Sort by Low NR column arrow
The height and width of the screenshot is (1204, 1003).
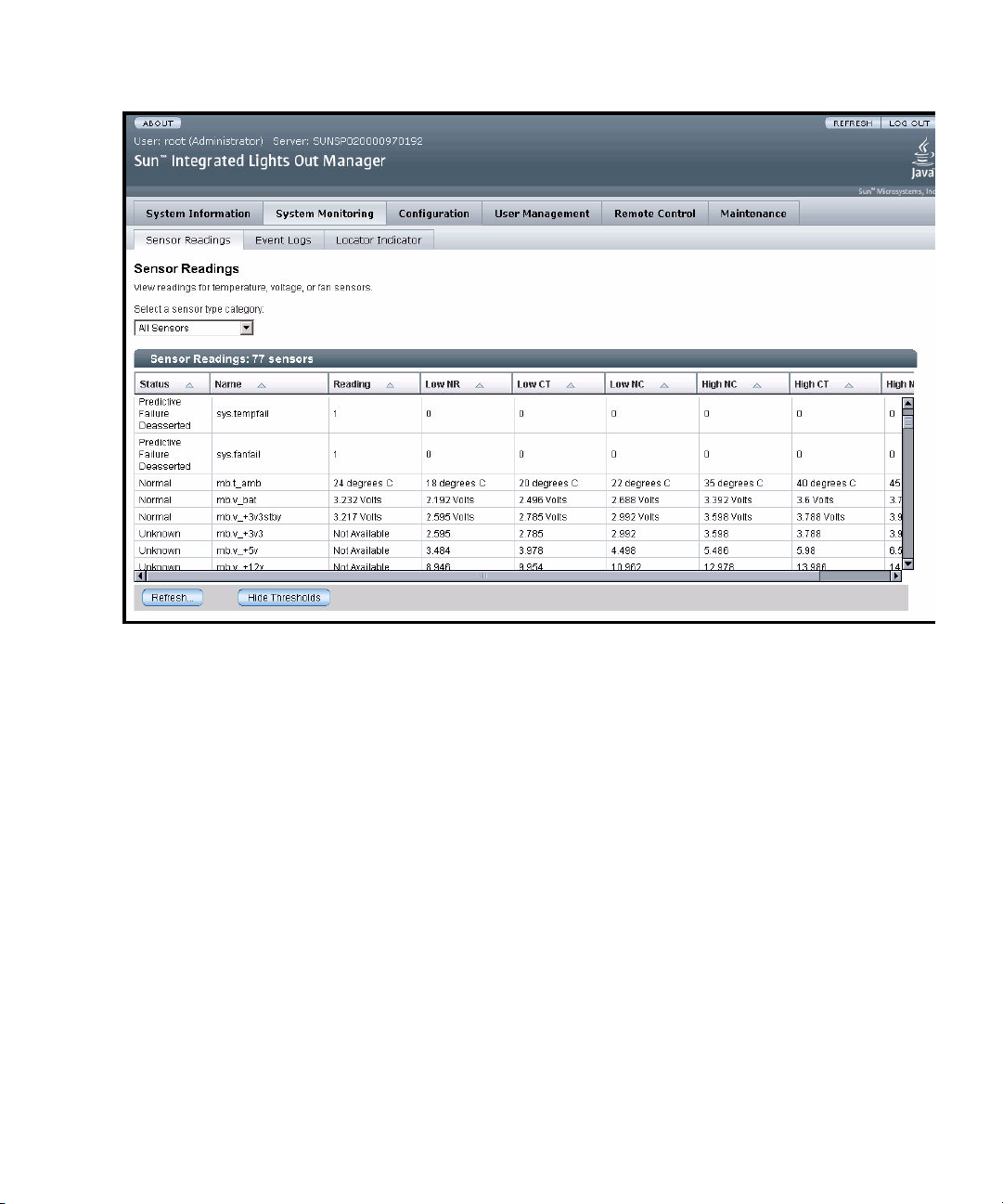[480, 385]
